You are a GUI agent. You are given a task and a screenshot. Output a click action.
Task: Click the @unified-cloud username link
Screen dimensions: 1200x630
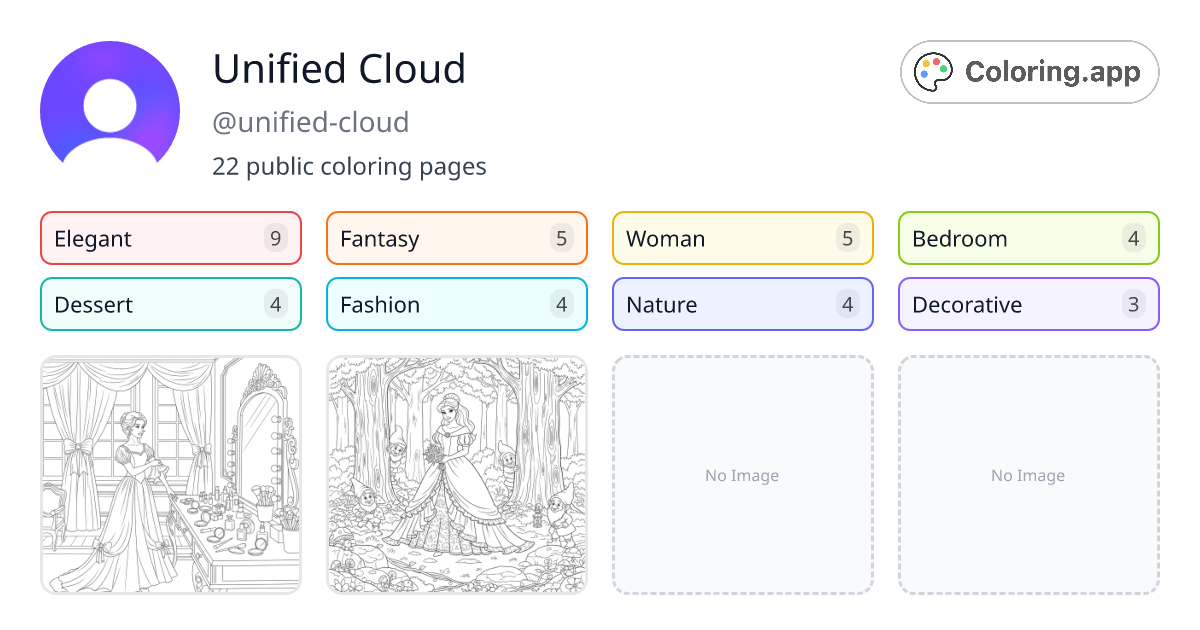click(310, 122)
